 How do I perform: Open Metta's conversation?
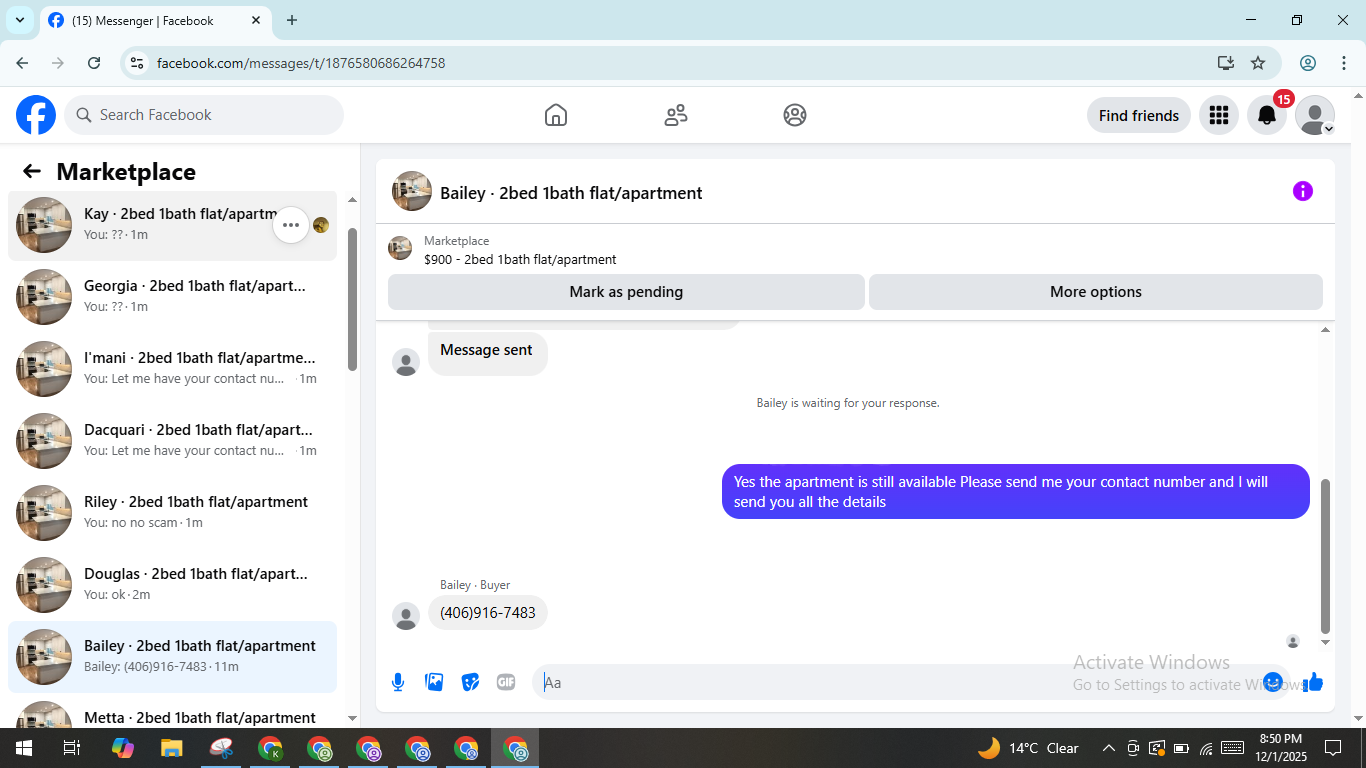[172, 712]
